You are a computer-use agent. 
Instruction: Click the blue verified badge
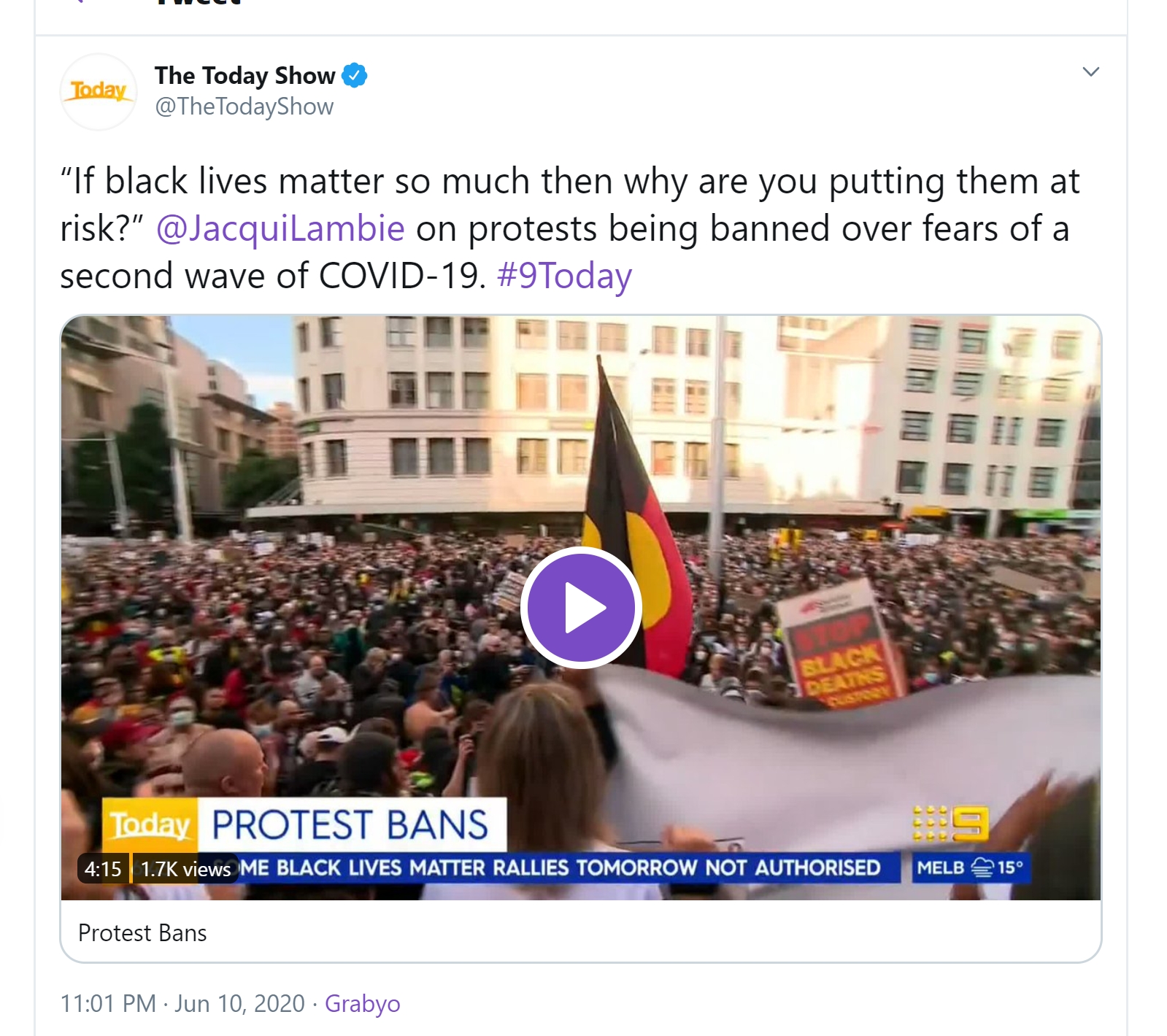pos(355,75)
